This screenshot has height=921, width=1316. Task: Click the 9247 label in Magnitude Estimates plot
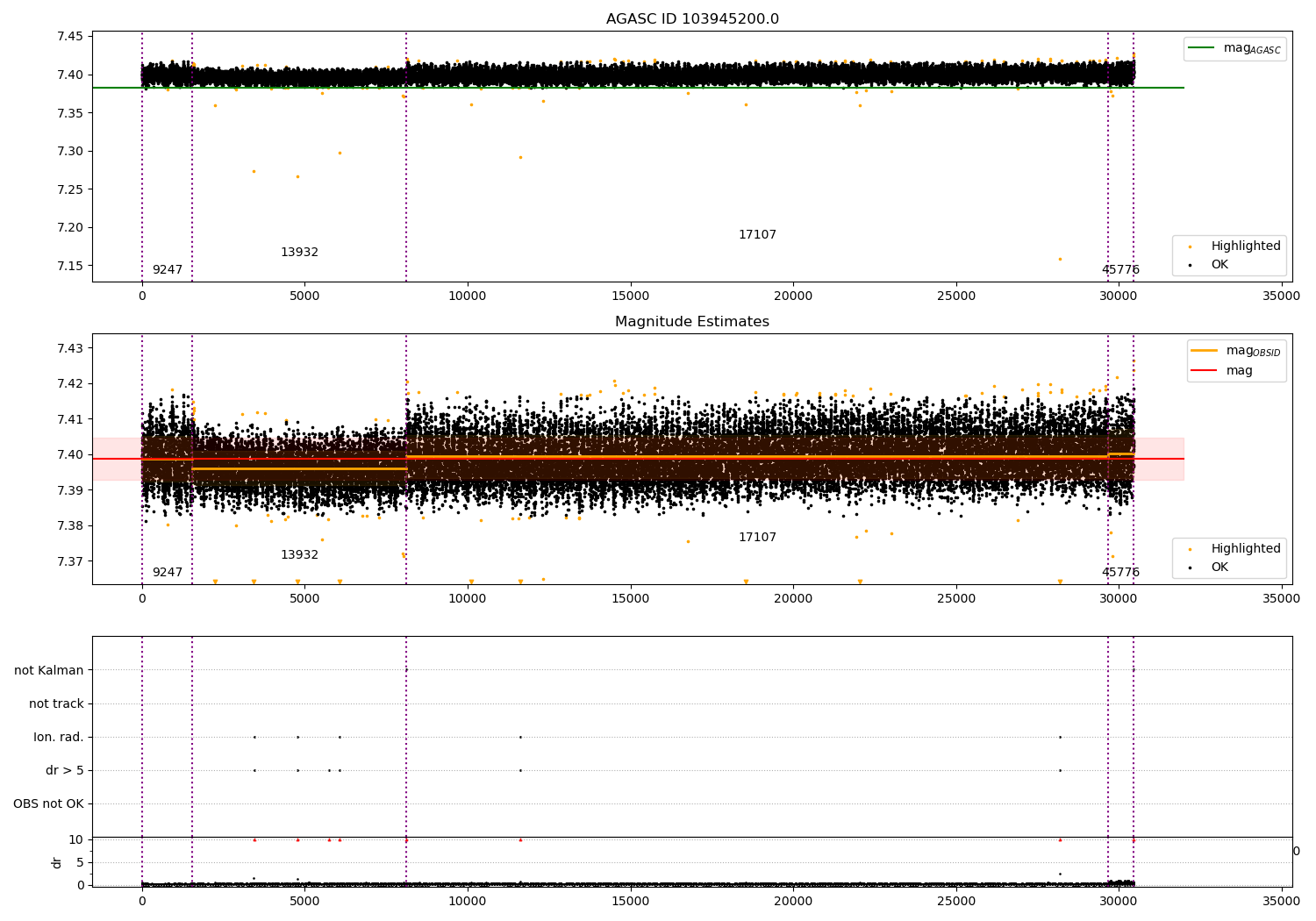pyautogui.click(x=168, y=573)
